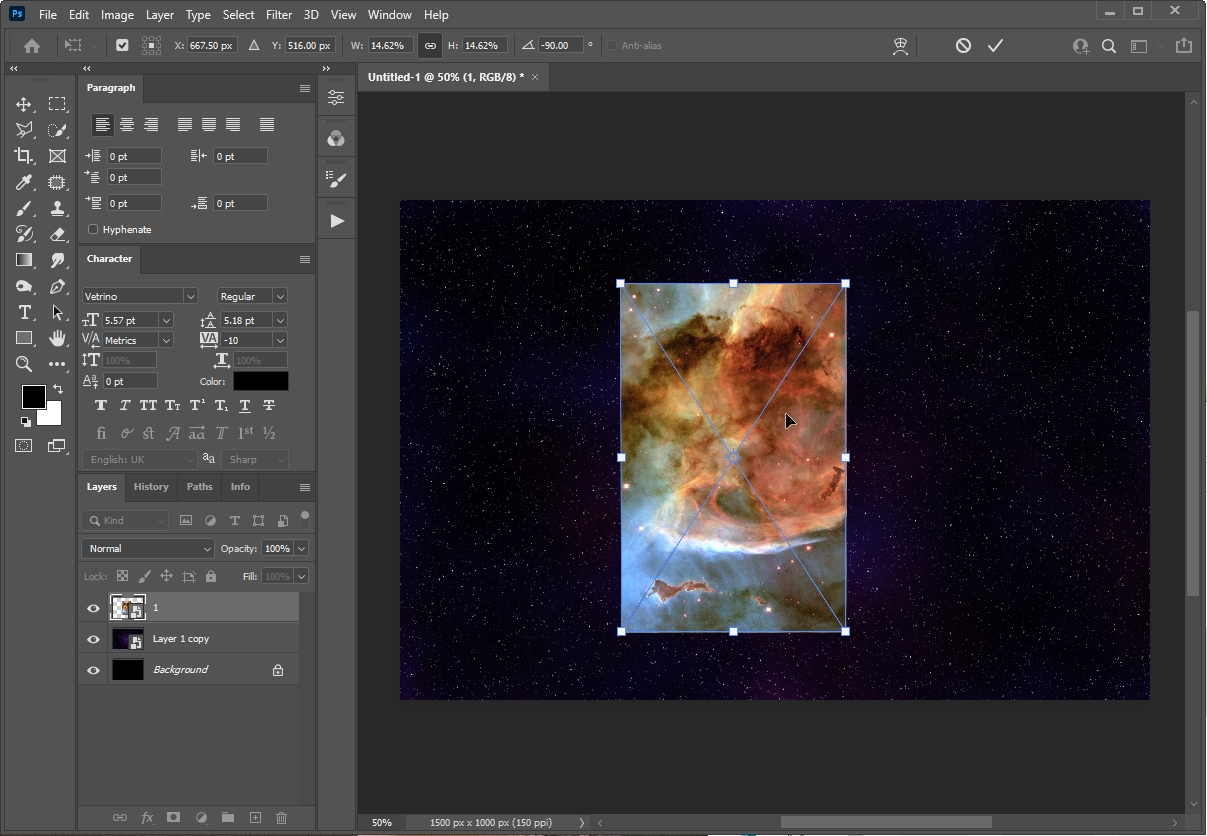The height and width of the screenshot is (836, 1207).
Task: Toggle layer filter on/off switch
Action: [305, 518]
